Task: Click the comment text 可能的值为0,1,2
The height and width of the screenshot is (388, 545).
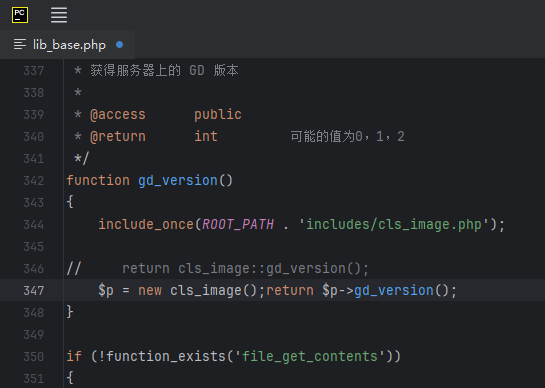Action: tap(347, 136)
